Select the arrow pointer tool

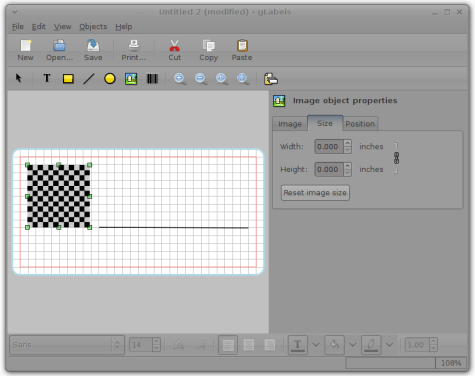point(18,78)
